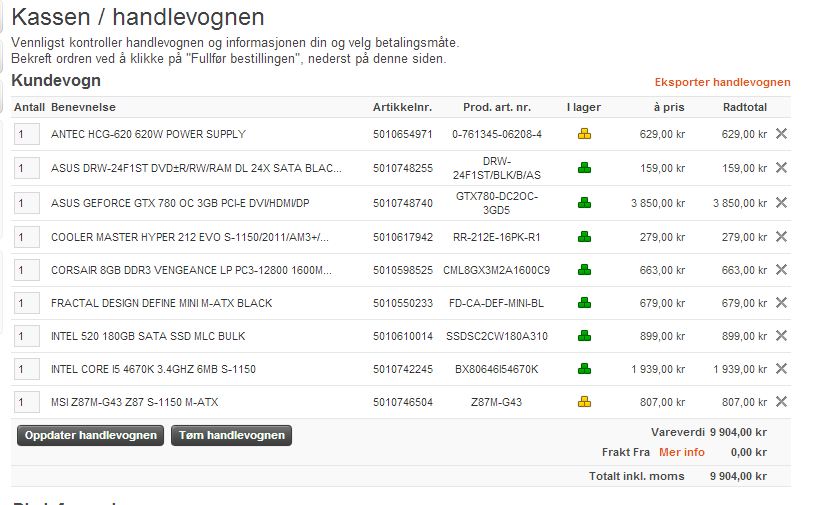819x505 pixels.
Task: Select COOLER MASTER HYPER 212 EVO name
Action: coord(190,237)
